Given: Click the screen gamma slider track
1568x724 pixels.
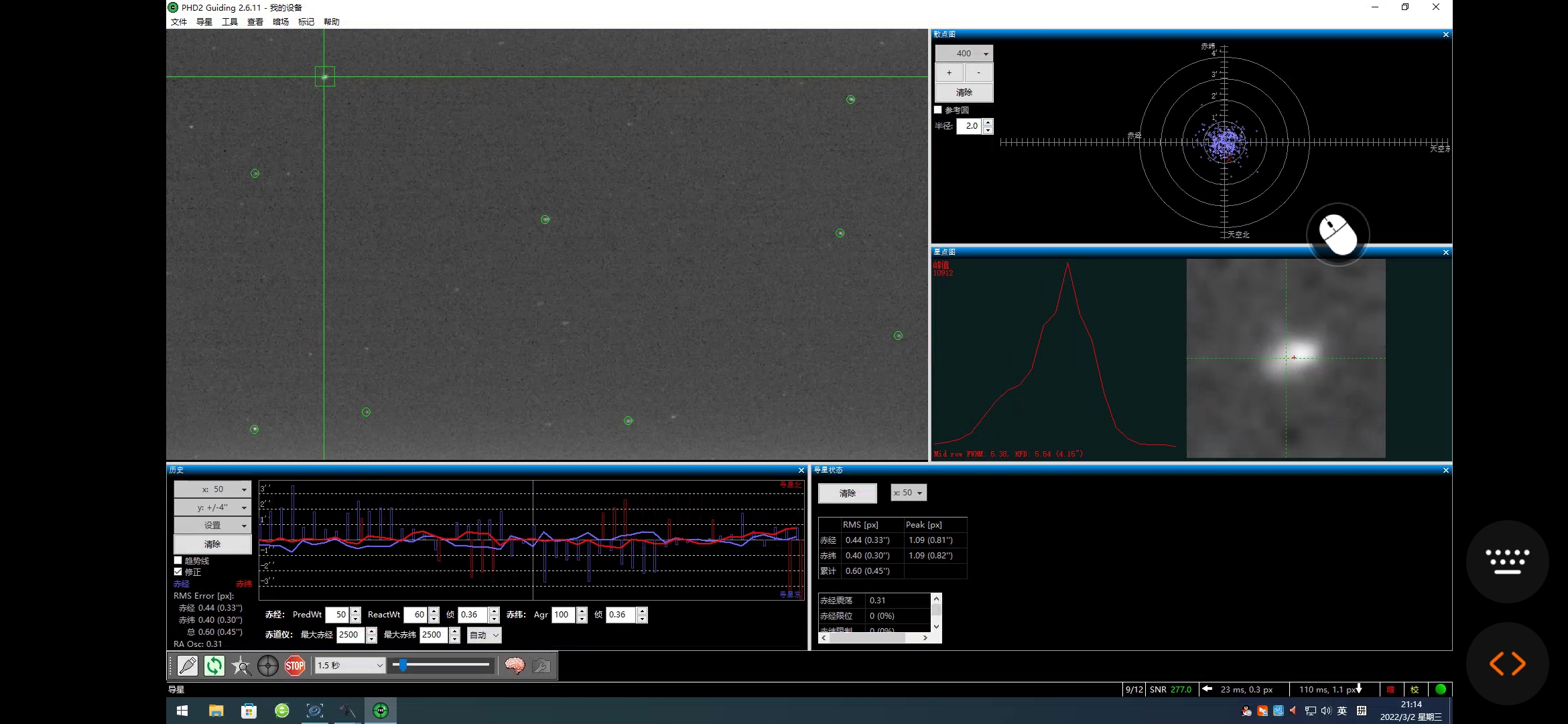Looking at the screenshot, I should coord(442,665).
